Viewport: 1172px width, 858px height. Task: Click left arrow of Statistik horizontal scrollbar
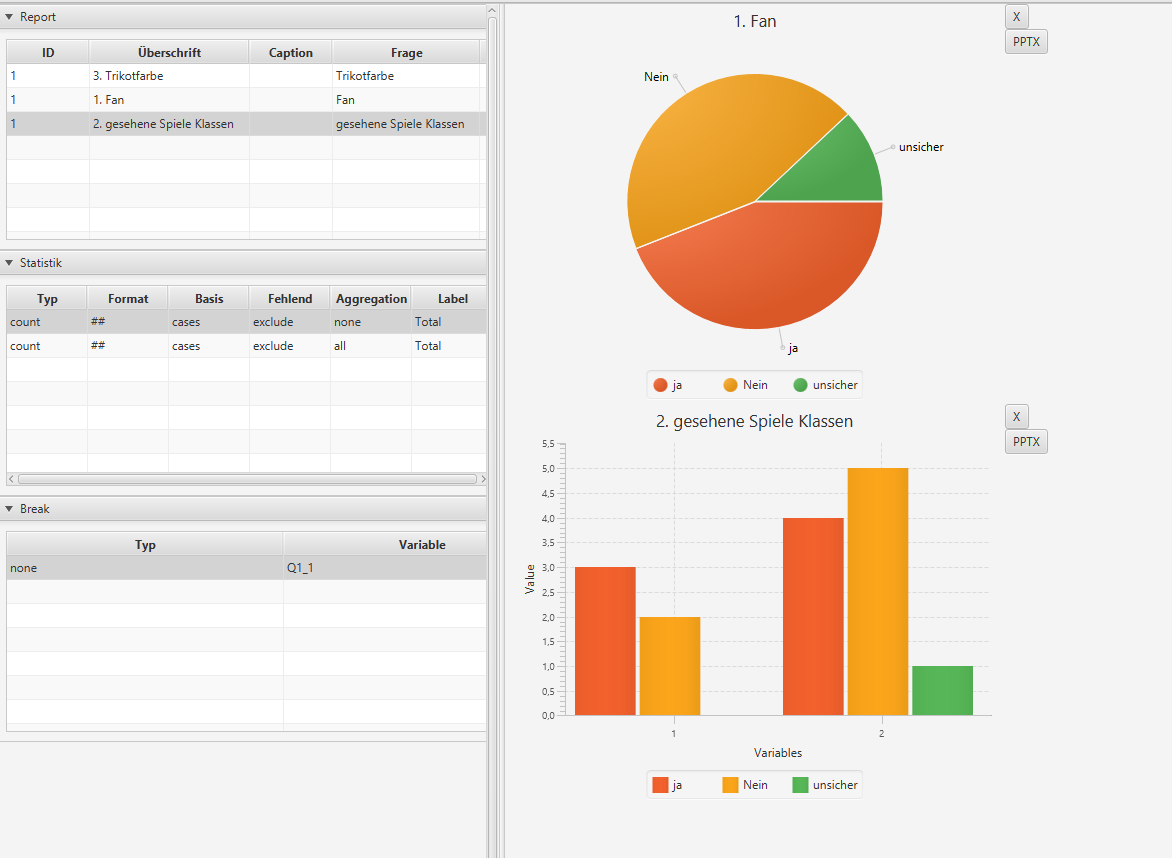[11, 479]
